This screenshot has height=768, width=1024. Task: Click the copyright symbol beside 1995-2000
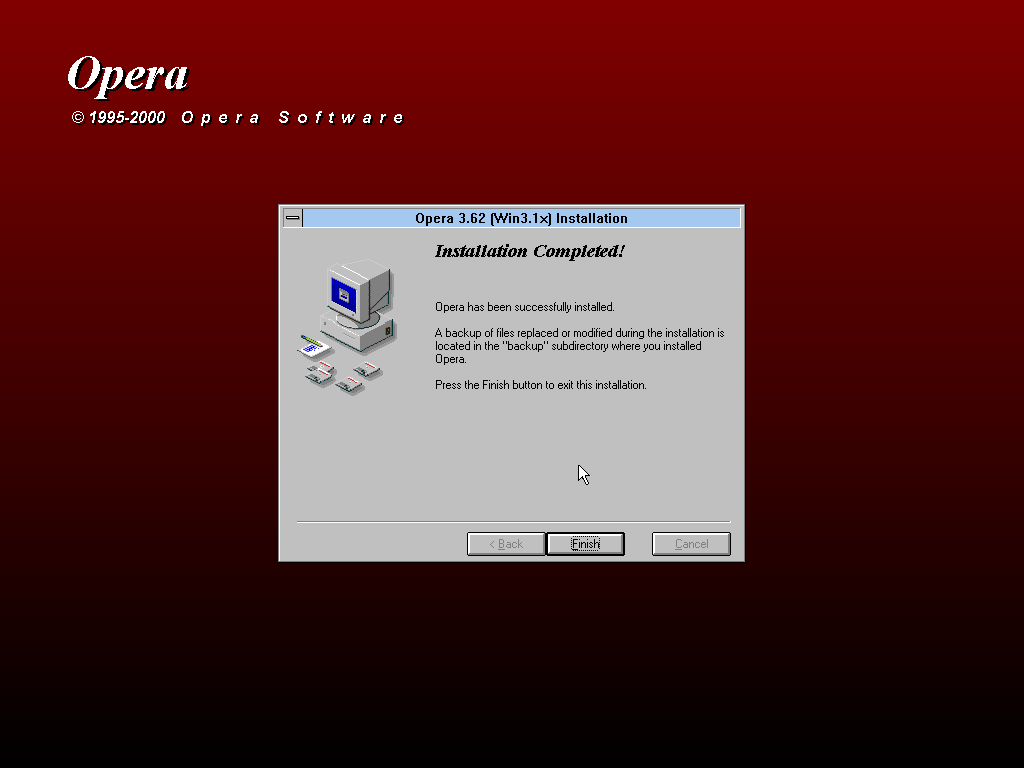coord(78,118)
